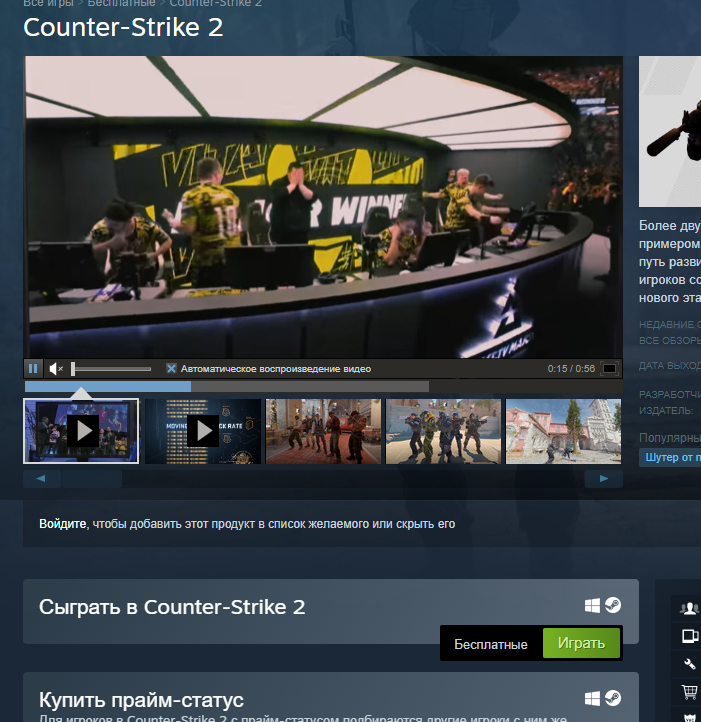Screen dimensions: 701x722
Task: Enter fullscreen video mode
Action: click(x=609, y=369)
